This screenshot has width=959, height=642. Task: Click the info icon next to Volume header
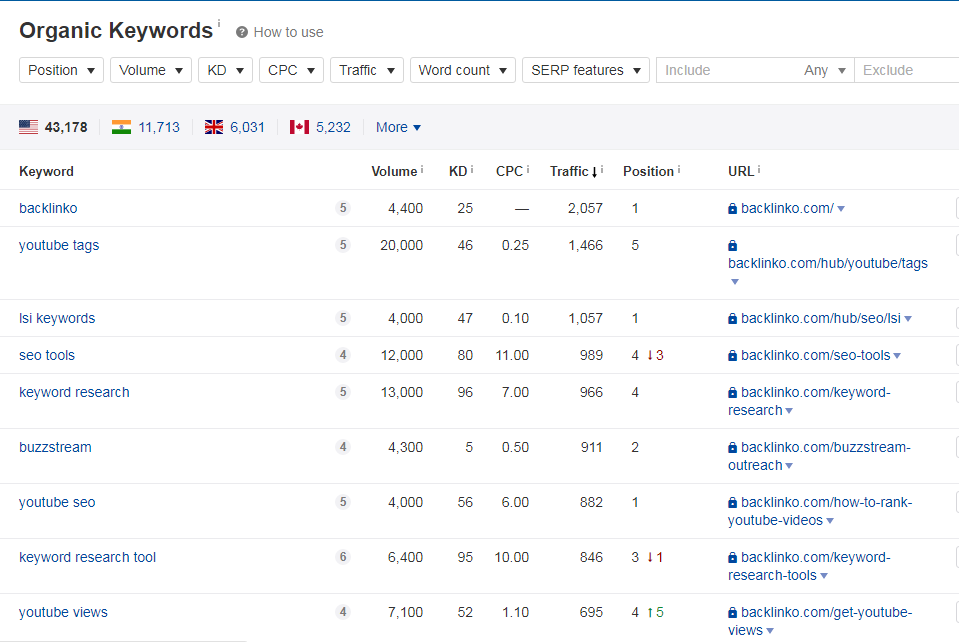422,169
